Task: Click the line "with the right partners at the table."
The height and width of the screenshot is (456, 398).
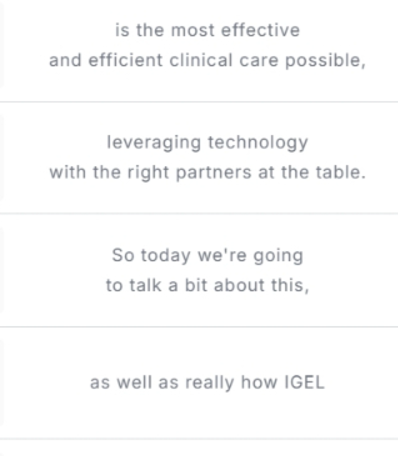Action: (x=207, y=173)
